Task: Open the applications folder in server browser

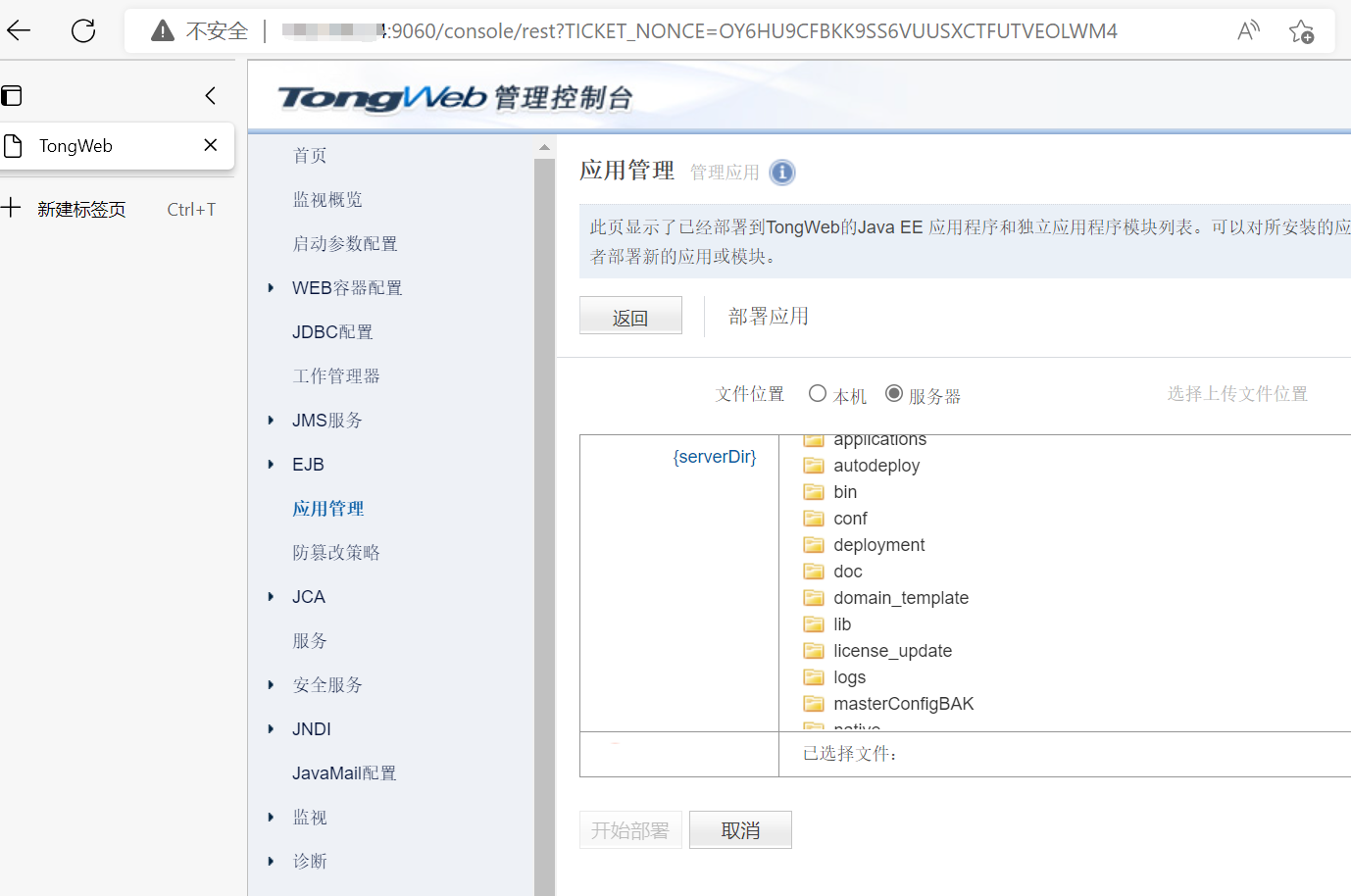Action: tap(879, 439)
